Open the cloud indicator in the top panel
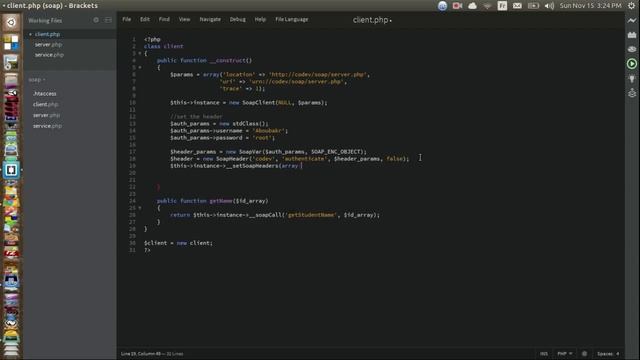This screenshot has height=360, width=640. coord(472,6)
